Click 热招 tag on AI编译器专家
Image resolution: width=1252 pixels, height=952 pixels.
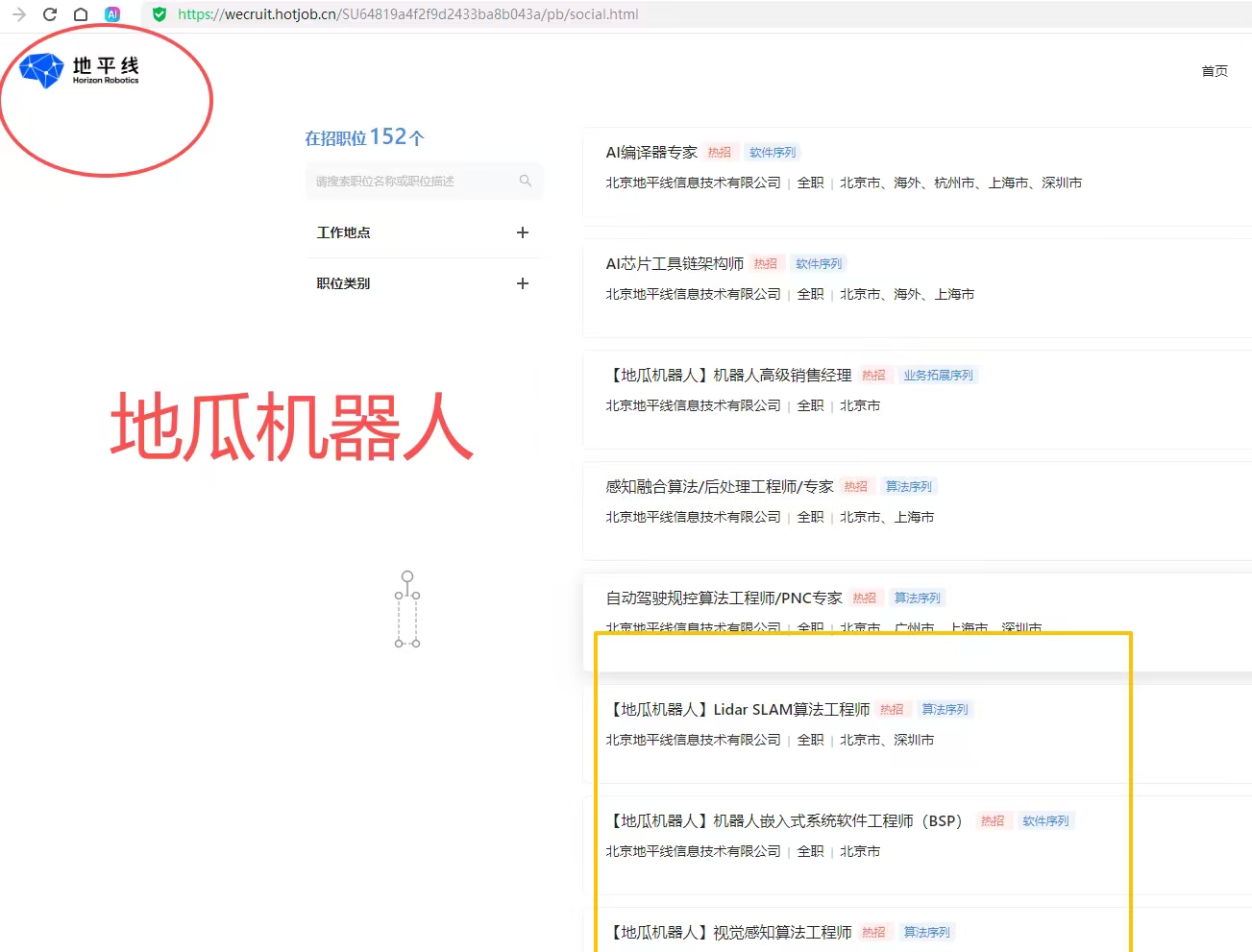[x=720, y=152]
